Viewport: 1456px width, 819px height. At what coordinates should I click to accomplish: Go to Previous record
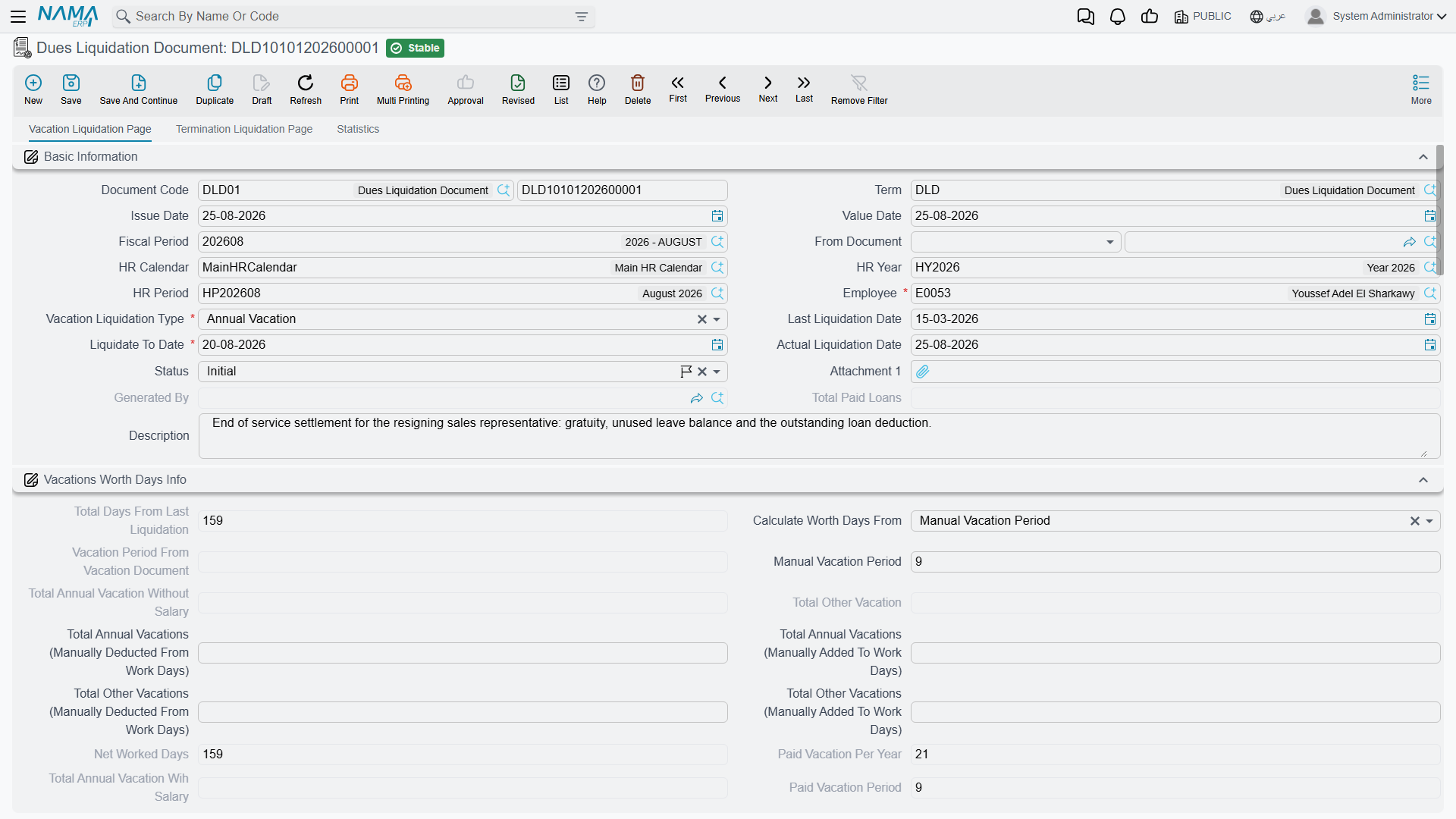click(x=723, y=89)
